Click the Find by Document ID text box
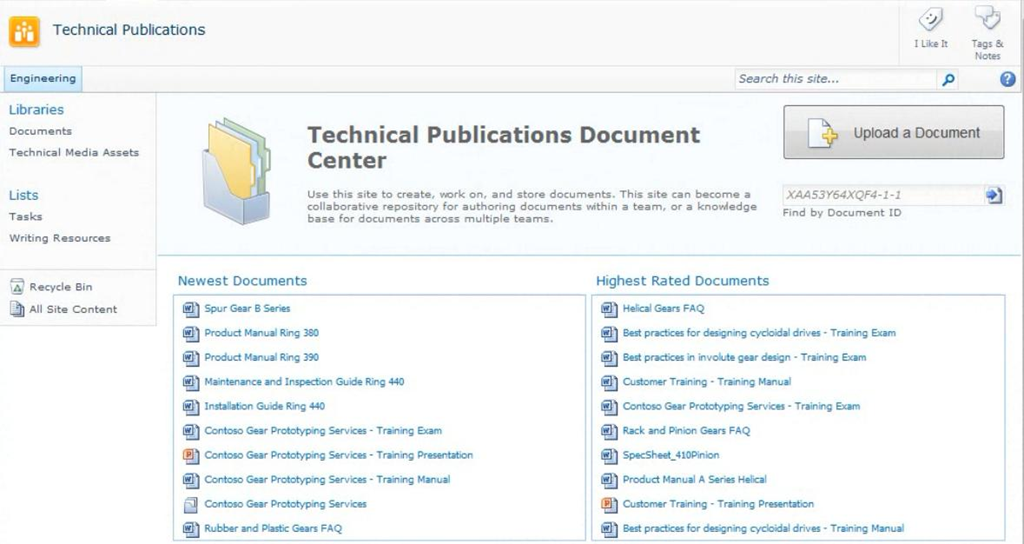The height and width of the screenshot is (544, 1024). tap(884, 195)
